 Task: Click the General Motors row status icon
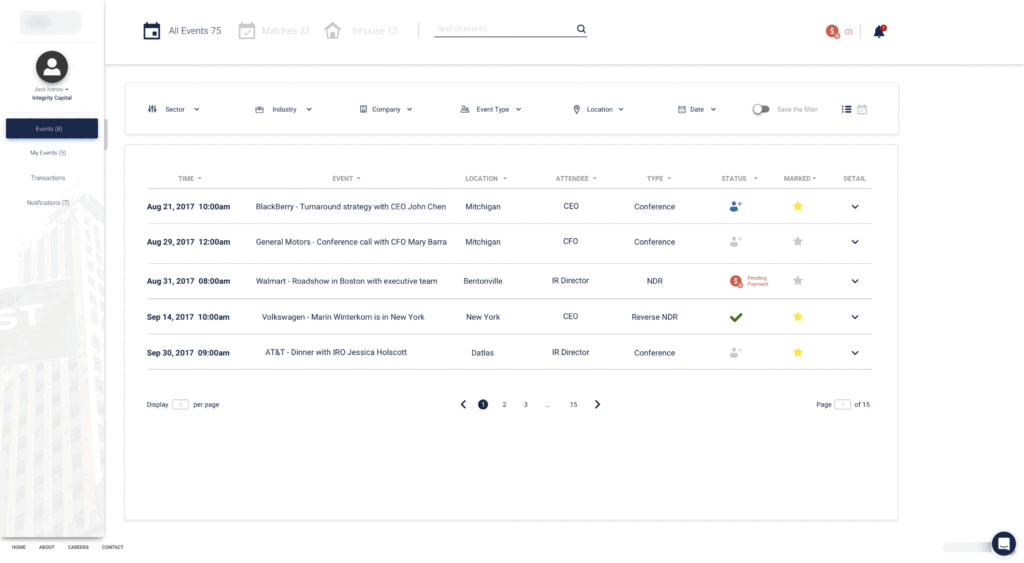click(735, 242)
